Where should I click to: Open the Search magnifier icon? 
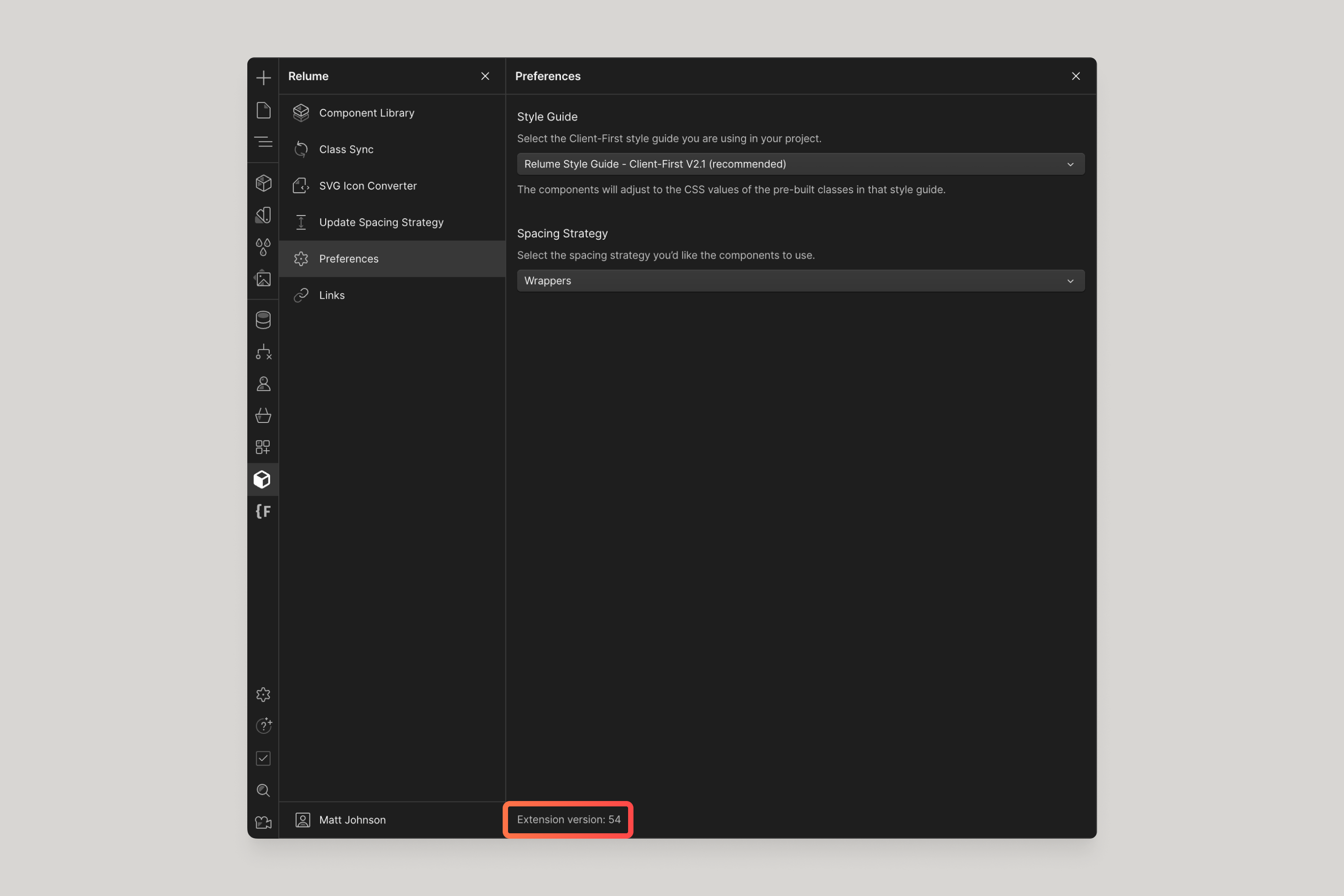[x=263, y=790]
